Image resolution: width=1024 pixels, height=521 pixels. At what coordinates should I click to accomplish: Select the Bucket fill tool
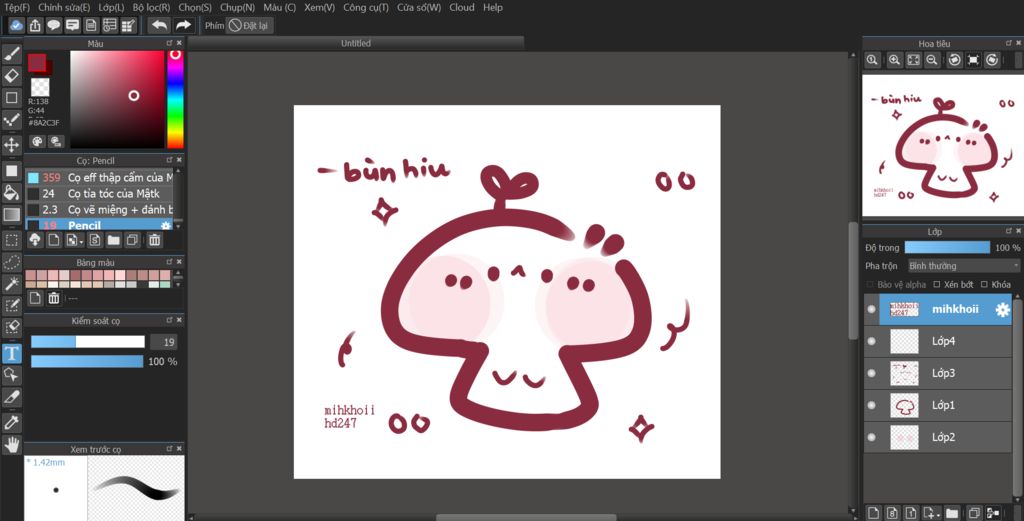pos(12,192)
